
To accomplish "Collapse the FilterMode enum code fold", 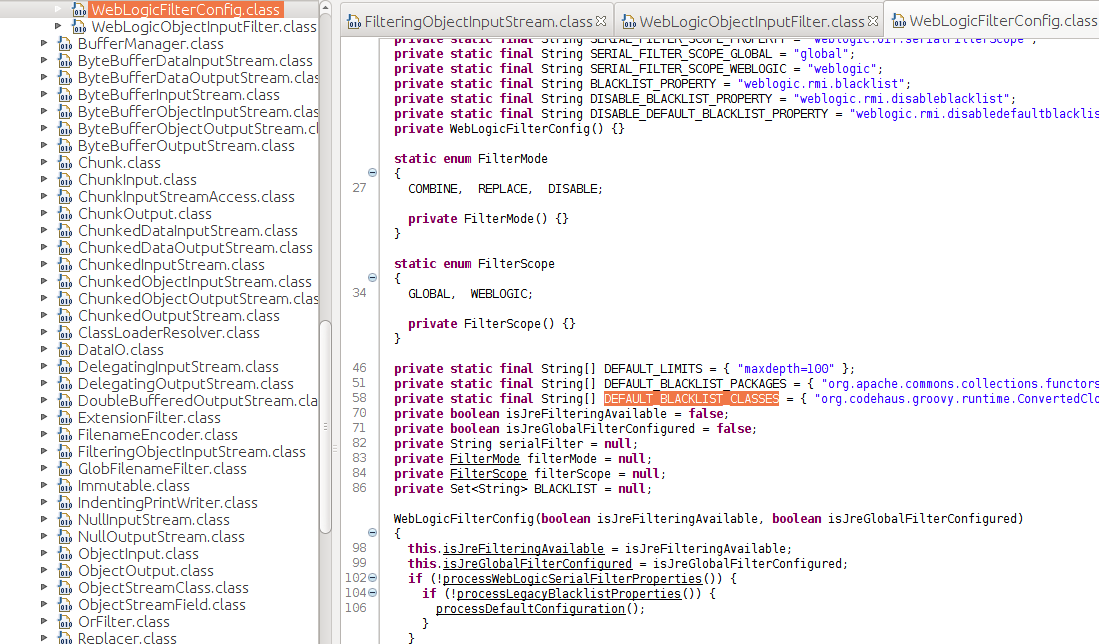I will click(372, 172).
